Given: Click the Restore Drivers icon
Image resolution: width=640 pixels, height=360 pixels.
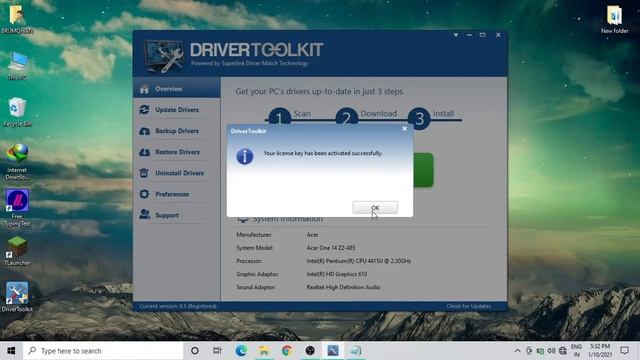Looking at the screenshot, I should pyautogui.click(x=144, y=152).
